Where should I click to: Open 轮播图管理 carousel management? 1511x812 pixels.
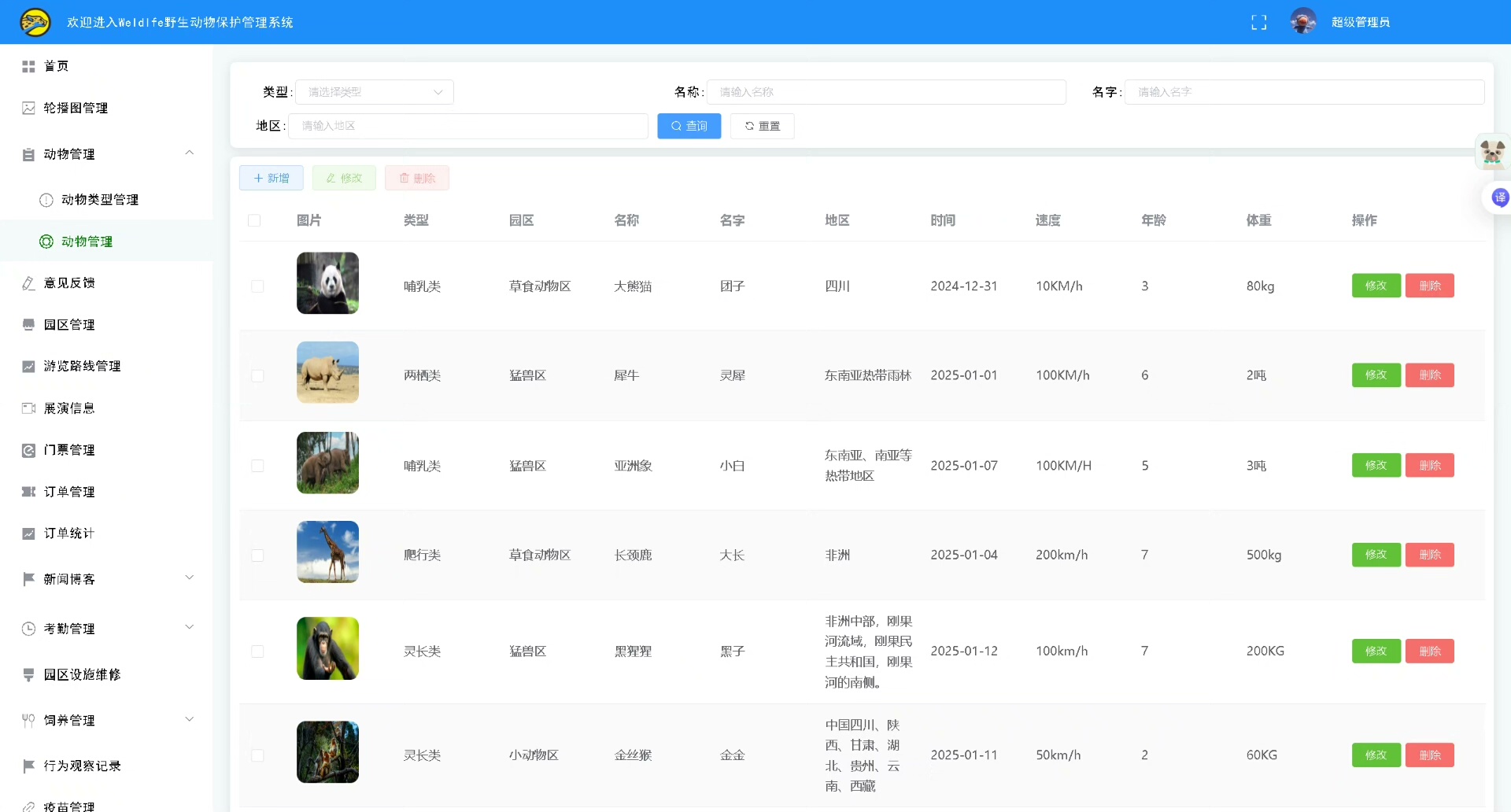[76, 108]
